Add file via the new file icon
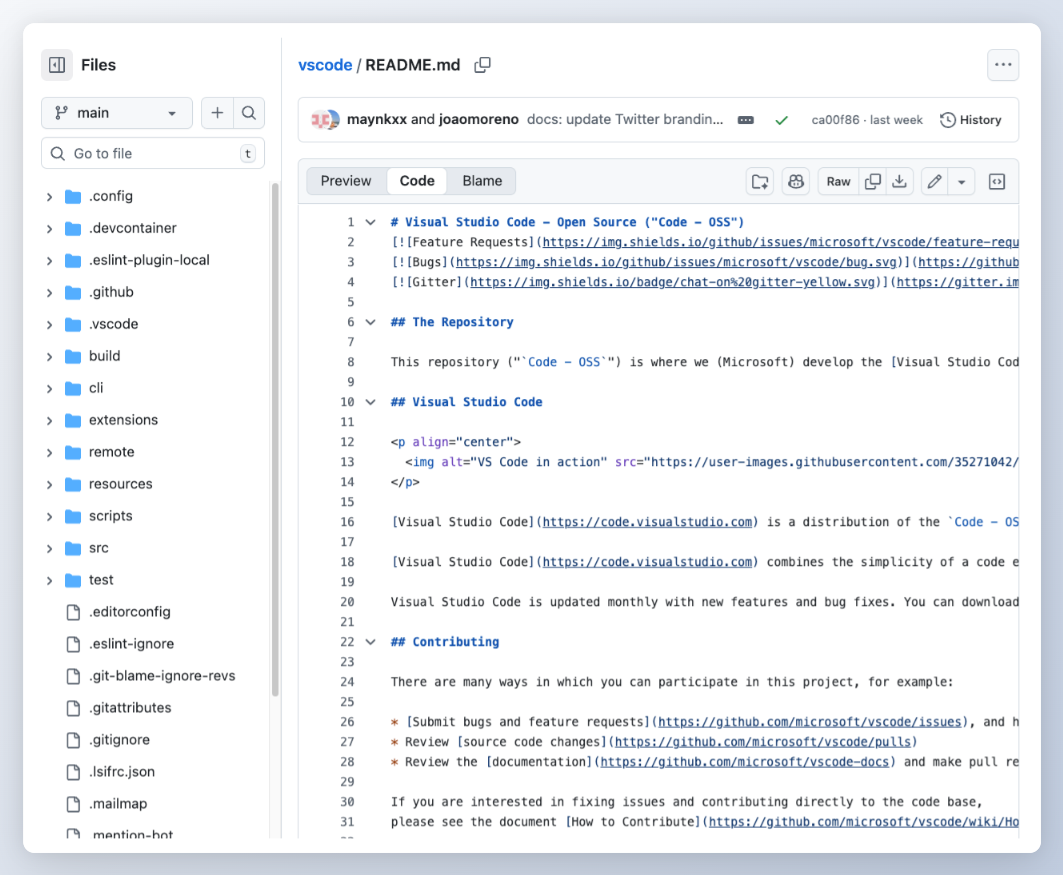Screen dimensions: 1063x875 click(x=217, y=113)
